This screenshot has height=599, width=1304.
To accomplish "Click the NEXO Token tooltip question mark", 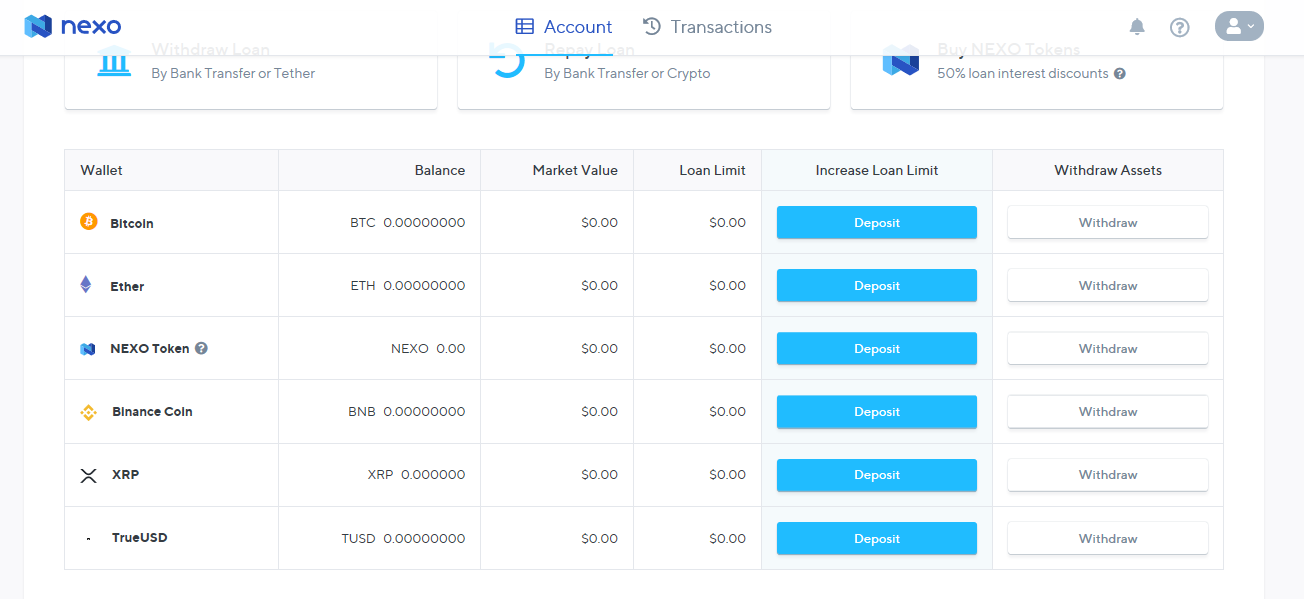I will pos(201,348).
